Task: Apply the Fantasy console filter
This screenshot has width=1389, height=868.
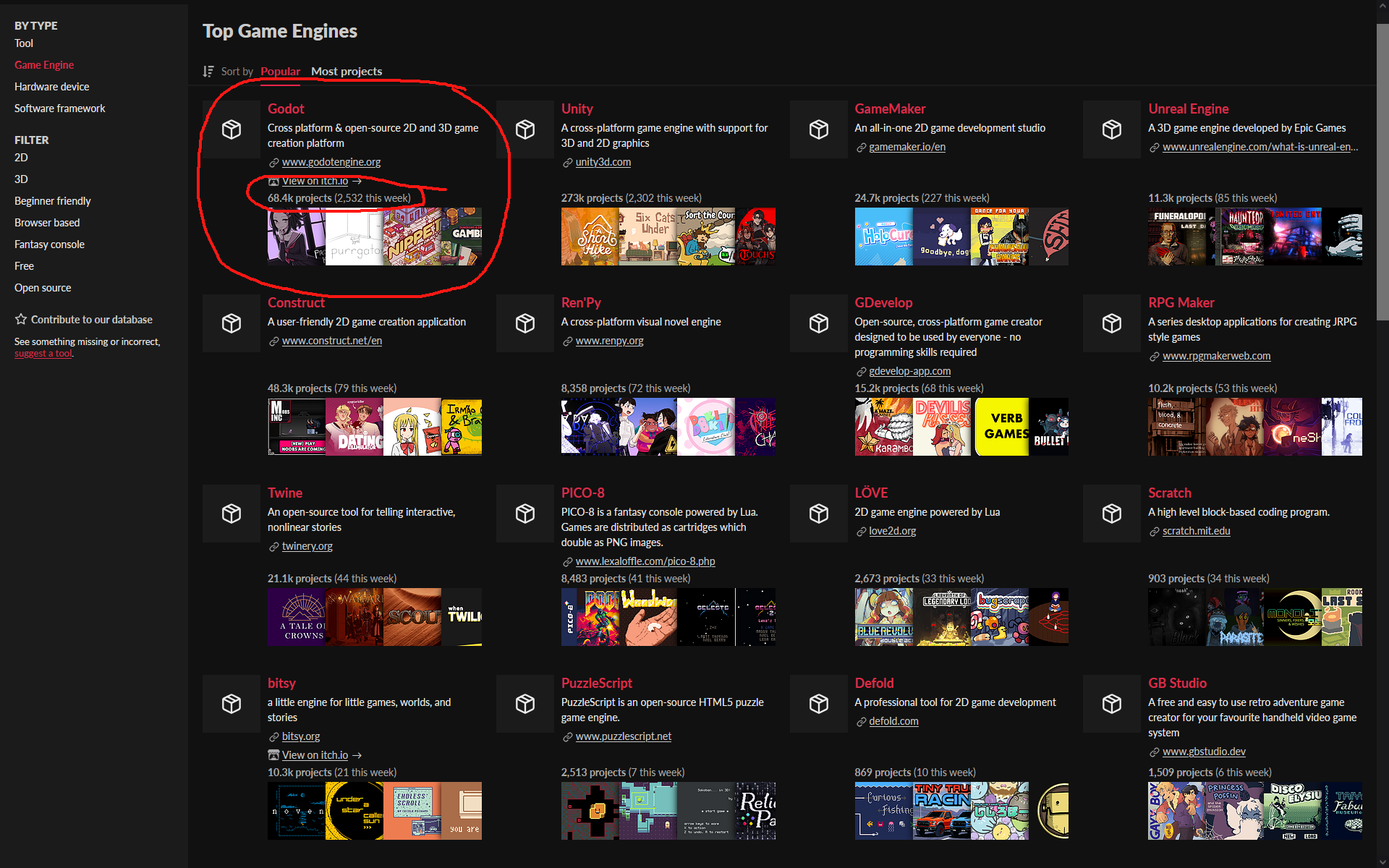Action: point(49,244)
